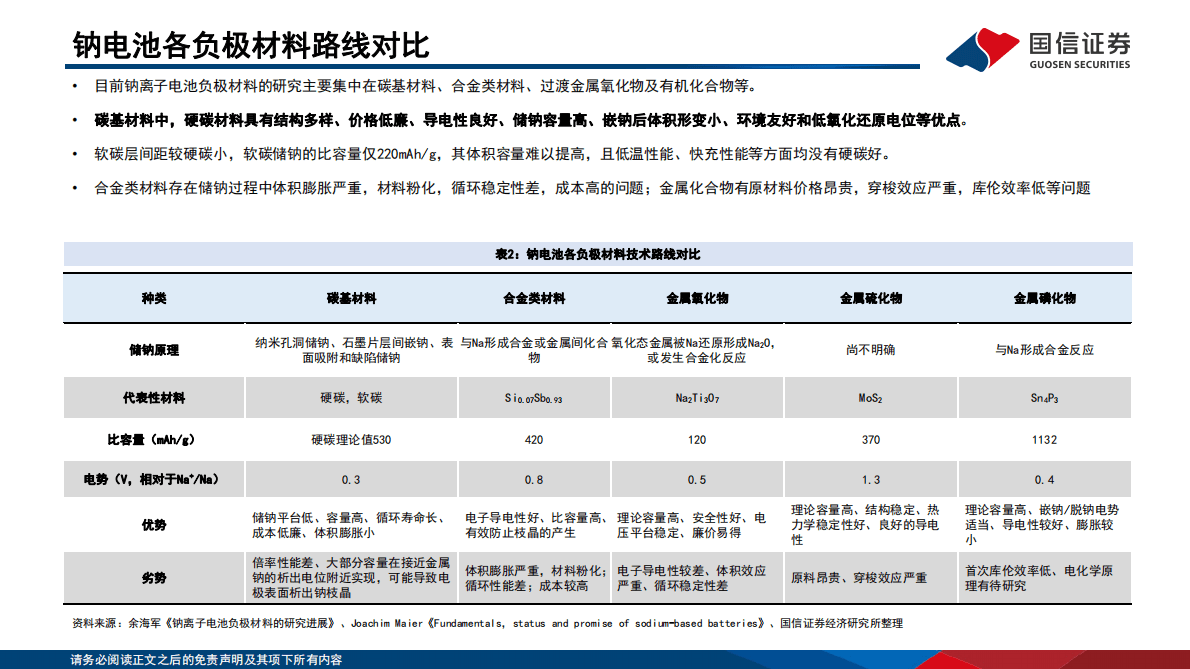Click the cell showing 硬碳理论值530
This screenshot has width=1190, height=669.
(x=350, y=438)
